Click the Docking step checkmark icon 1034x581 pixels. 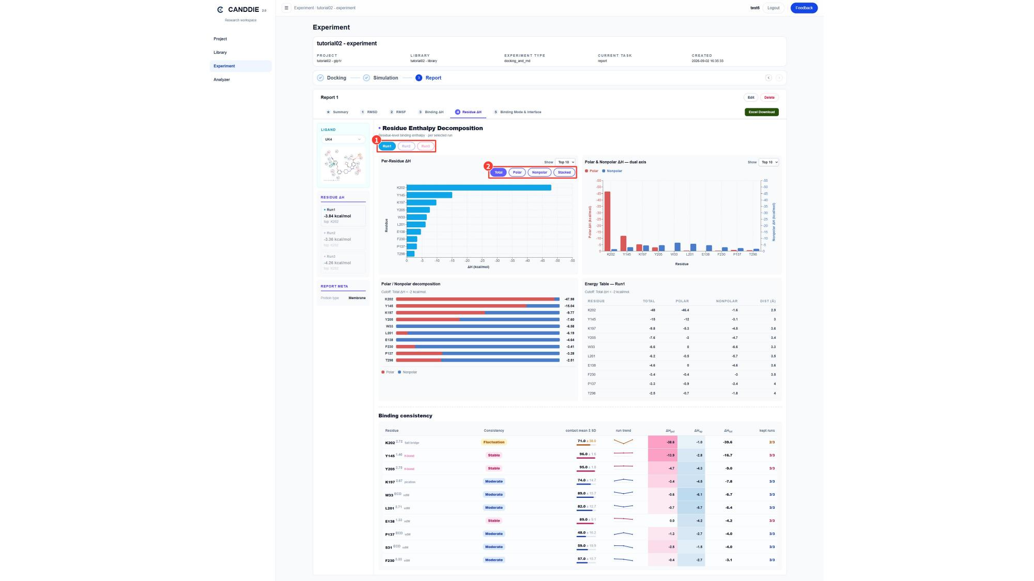tap(320, 78)
